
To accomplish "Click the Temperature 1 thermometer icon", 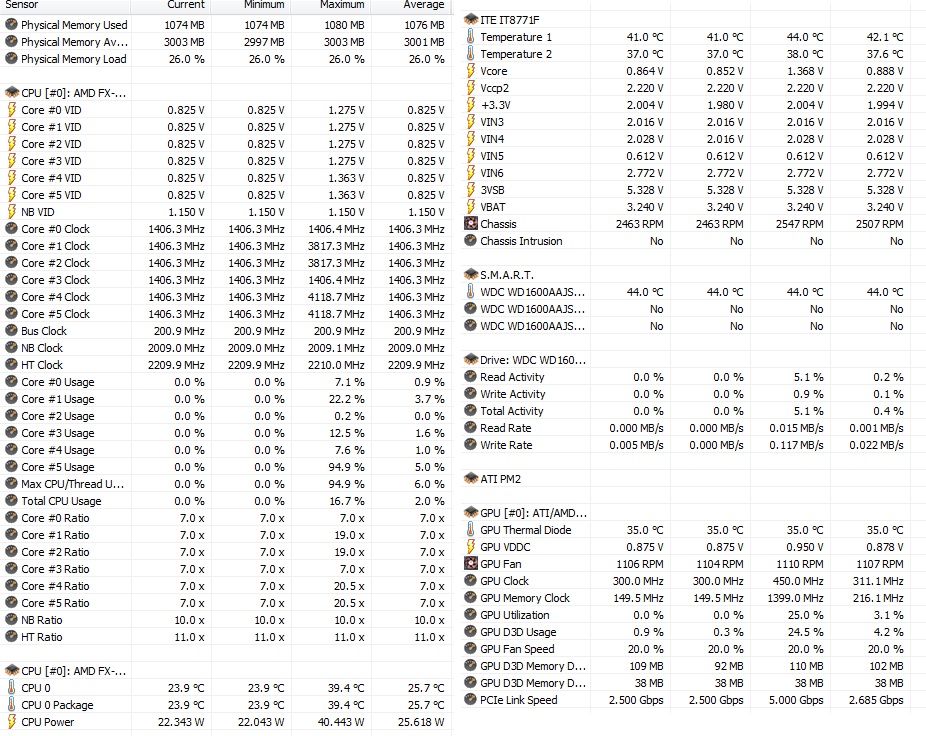I will pos(471,37).
